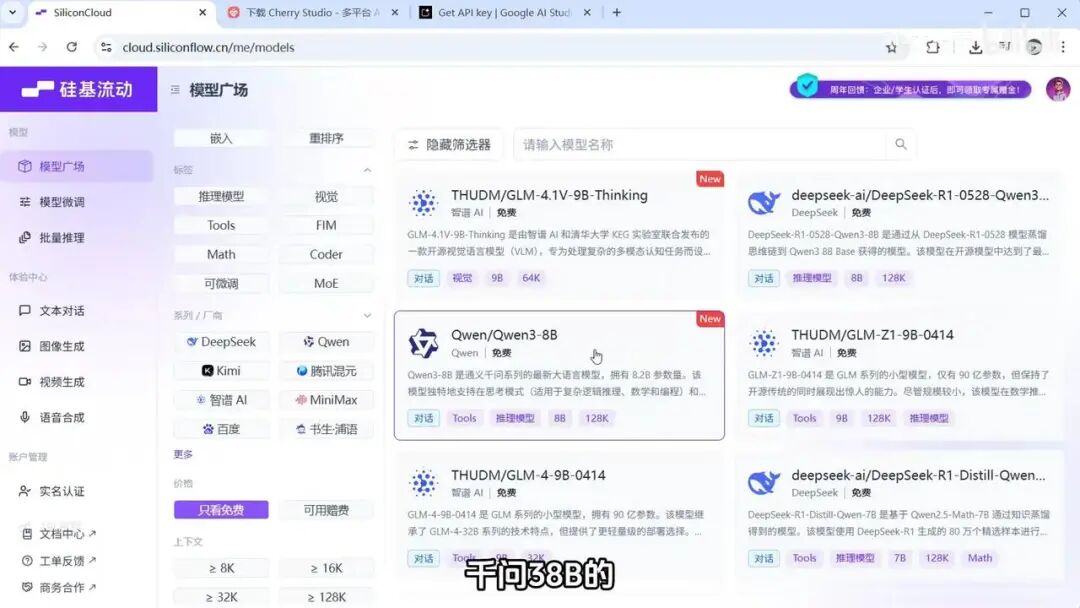Screen dimensions: 1080x608
Task: Collapse the sidebar menu icon beside 模型广场
Action: coord(175,90)
